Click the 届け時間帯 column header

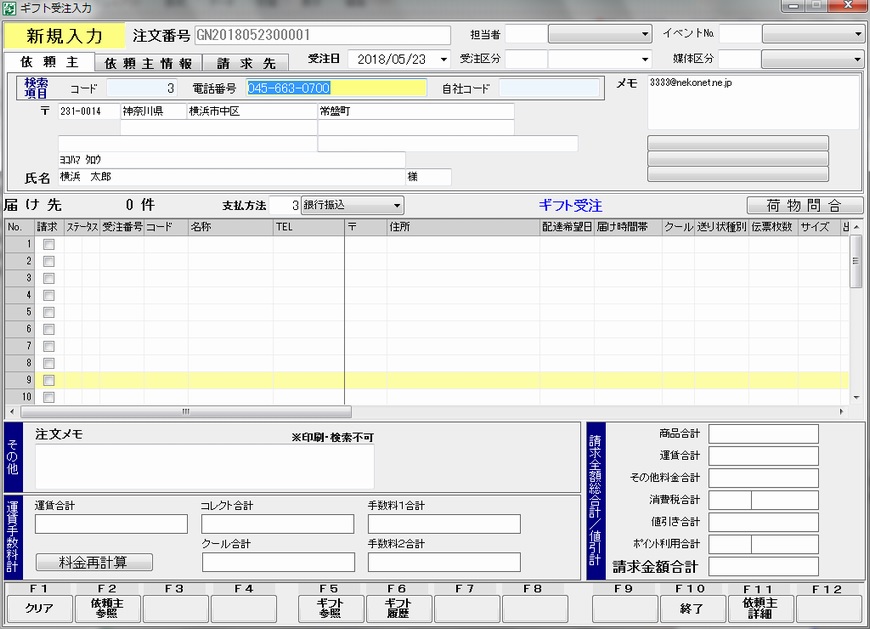click(628, 227)
